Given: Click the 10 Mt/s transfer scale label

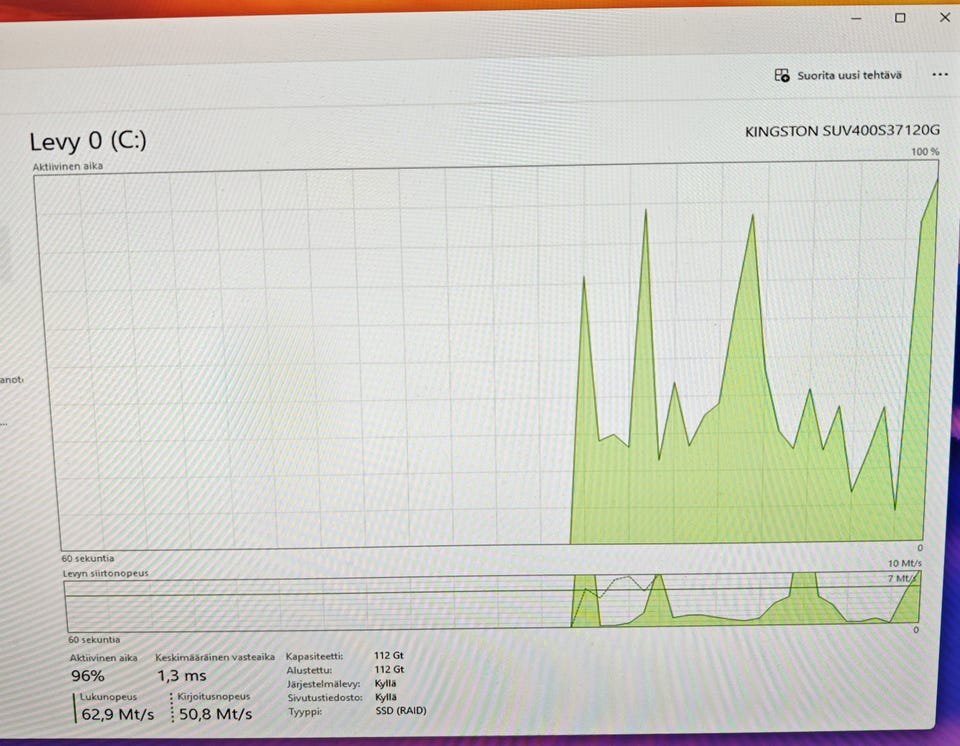Looking at the screenshot, I should [904, 563].
